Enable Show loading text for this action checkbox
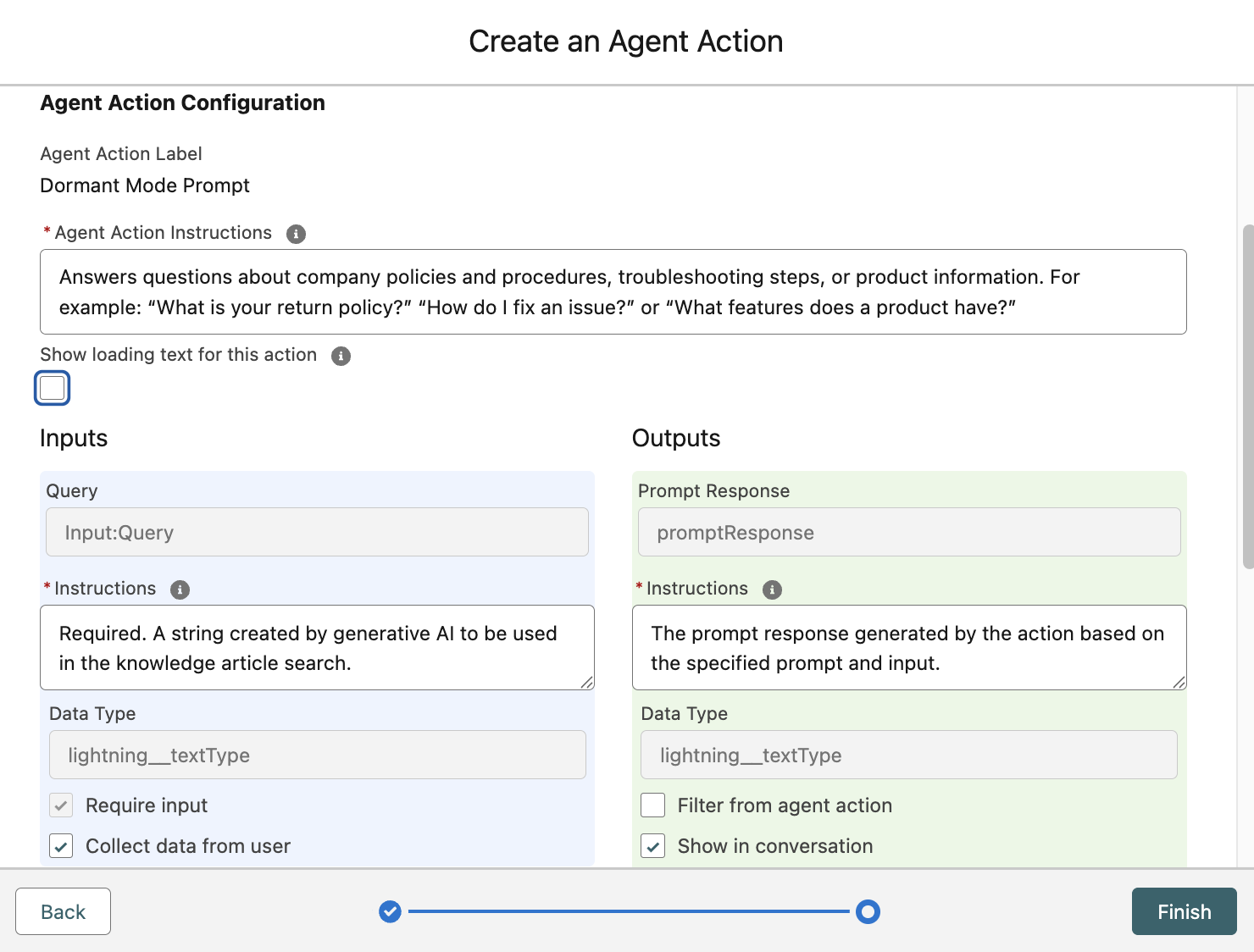 pos(53,388)
